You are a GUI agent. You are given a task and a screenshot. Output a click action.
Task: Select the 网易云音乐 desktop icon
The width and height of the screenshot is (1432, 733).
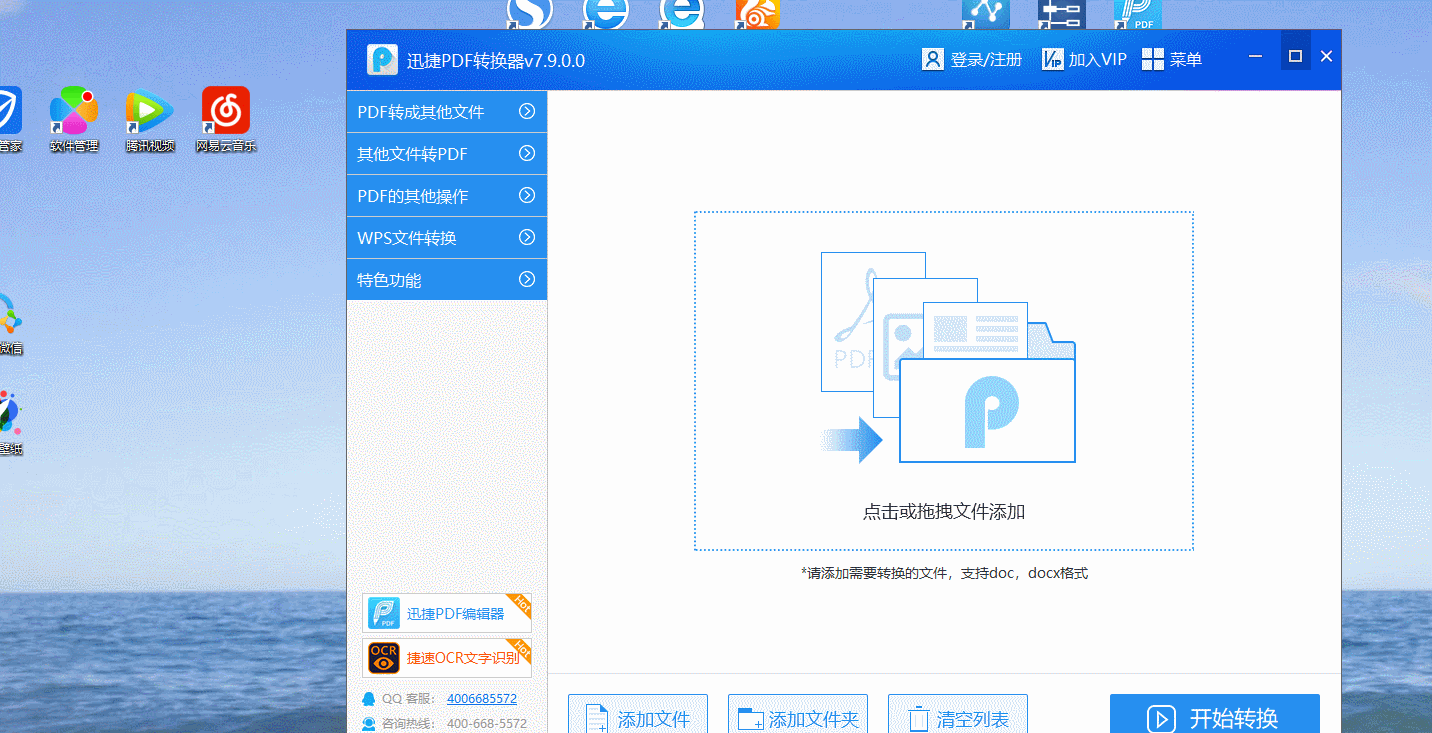pyautogui.click(x=226, y=120)
